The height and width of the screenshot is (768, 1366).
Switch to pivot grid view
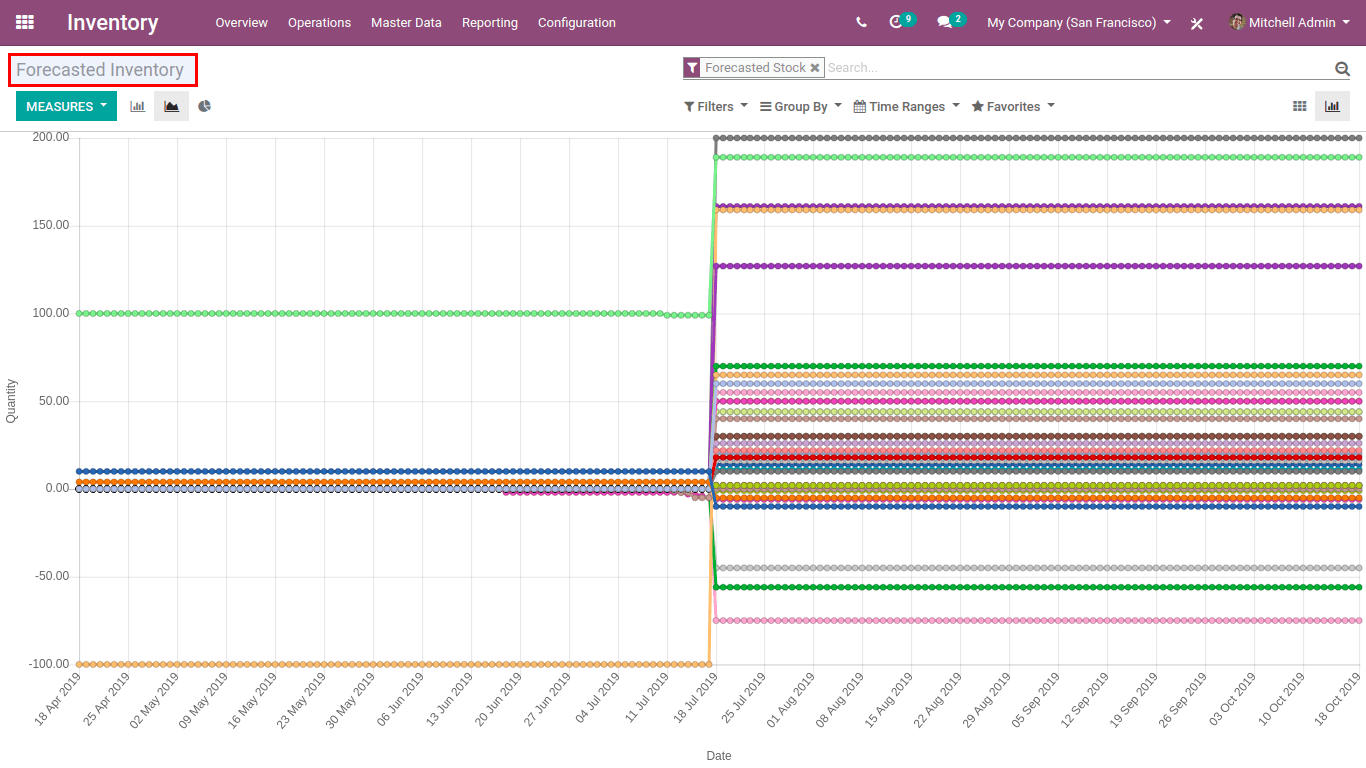point(1299,106)
